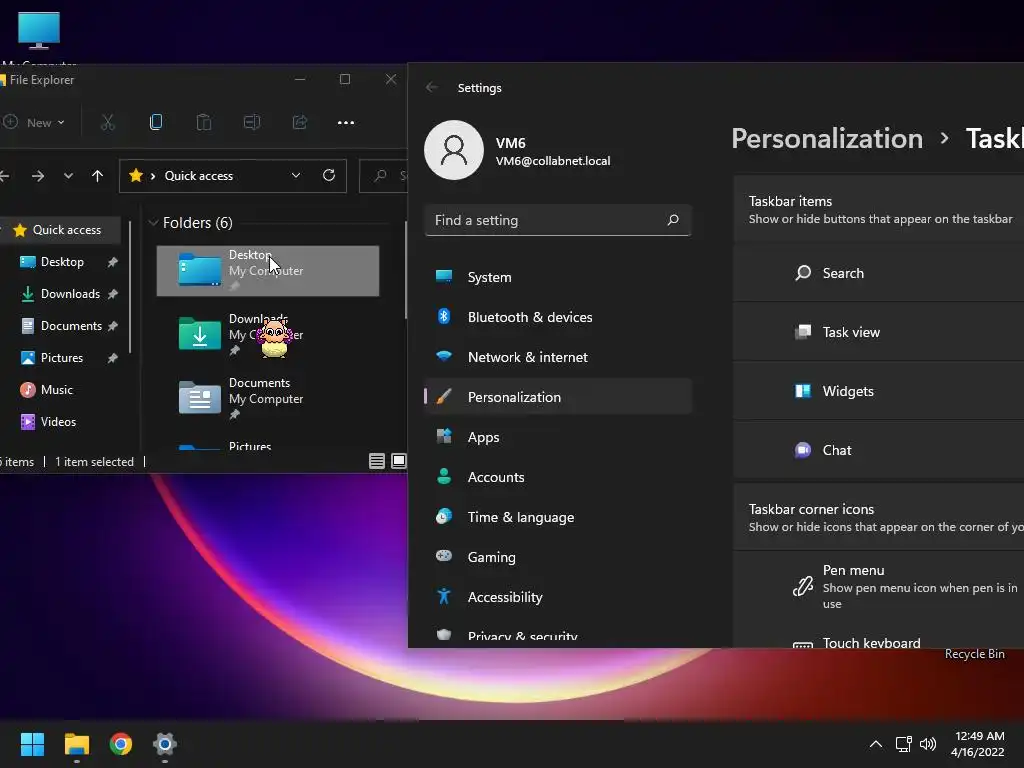Click the Widgets taskbar item row
1024x768 pixels.
click(x=879, y=391)
